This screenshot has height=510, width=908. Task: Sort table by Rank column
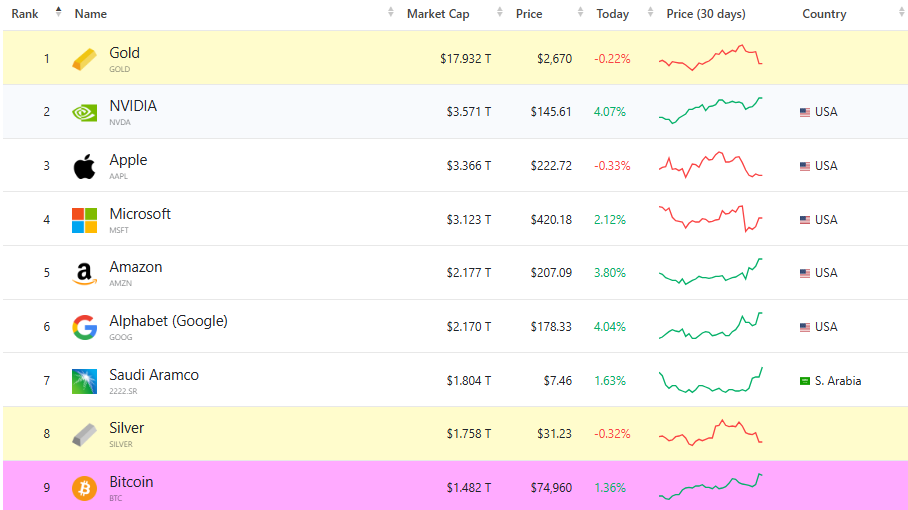coord(26,14)
